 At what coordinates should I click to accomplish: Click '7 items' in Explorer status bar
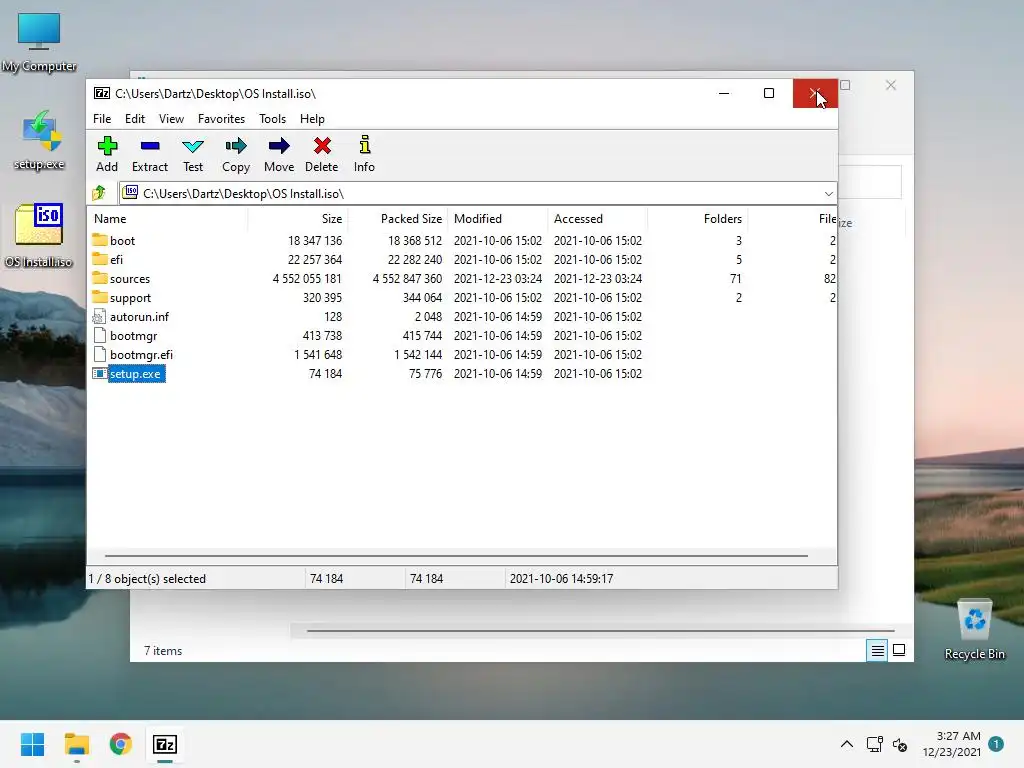pyautogui.click(x=163, y=651)
